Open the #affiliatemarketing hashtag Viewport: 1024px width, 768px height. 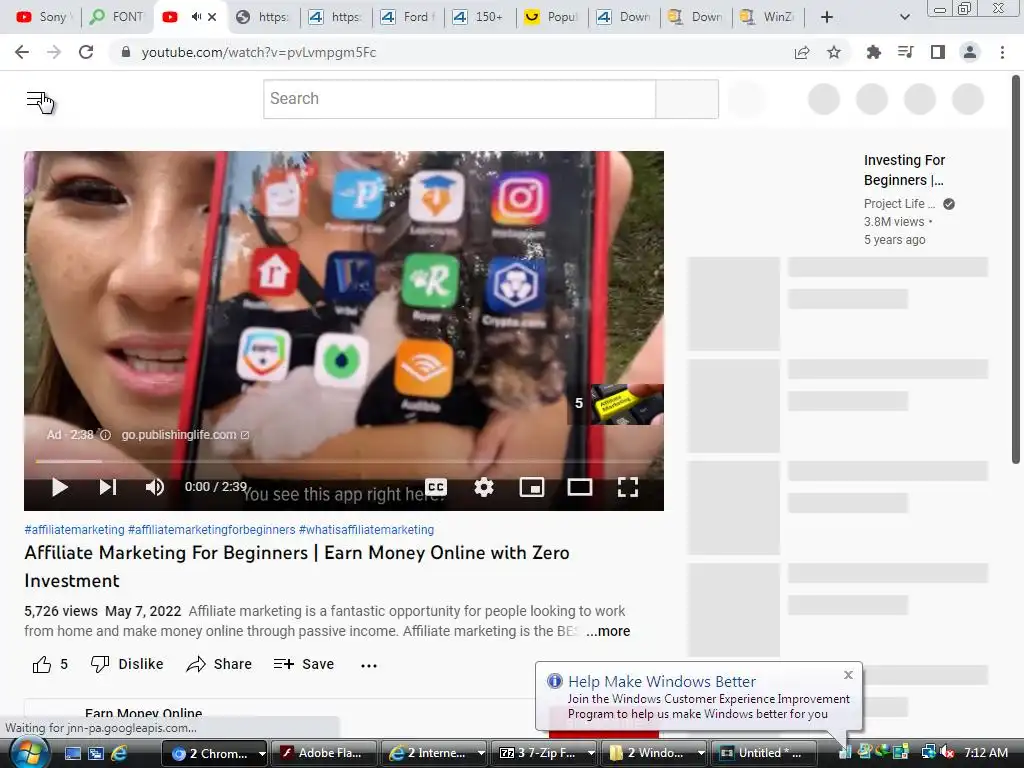point(74,530)
